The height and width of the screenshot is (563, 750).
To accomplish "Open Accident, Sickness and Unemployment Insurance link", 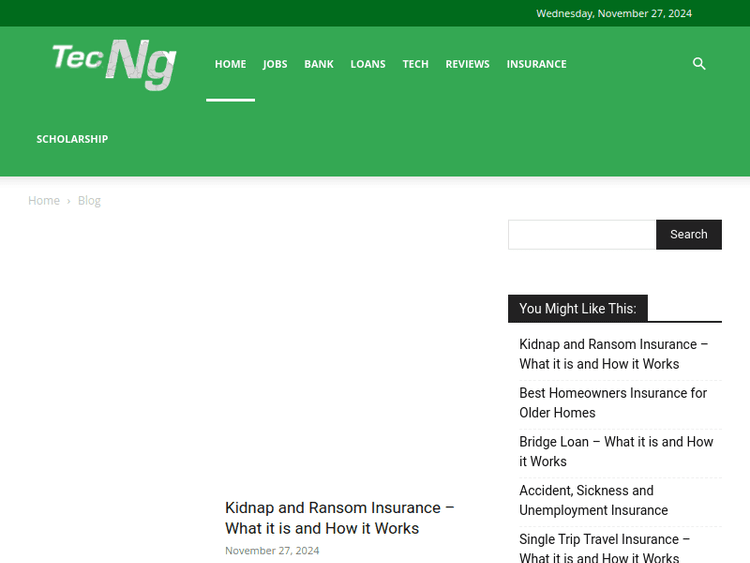I will click(593, 501).
